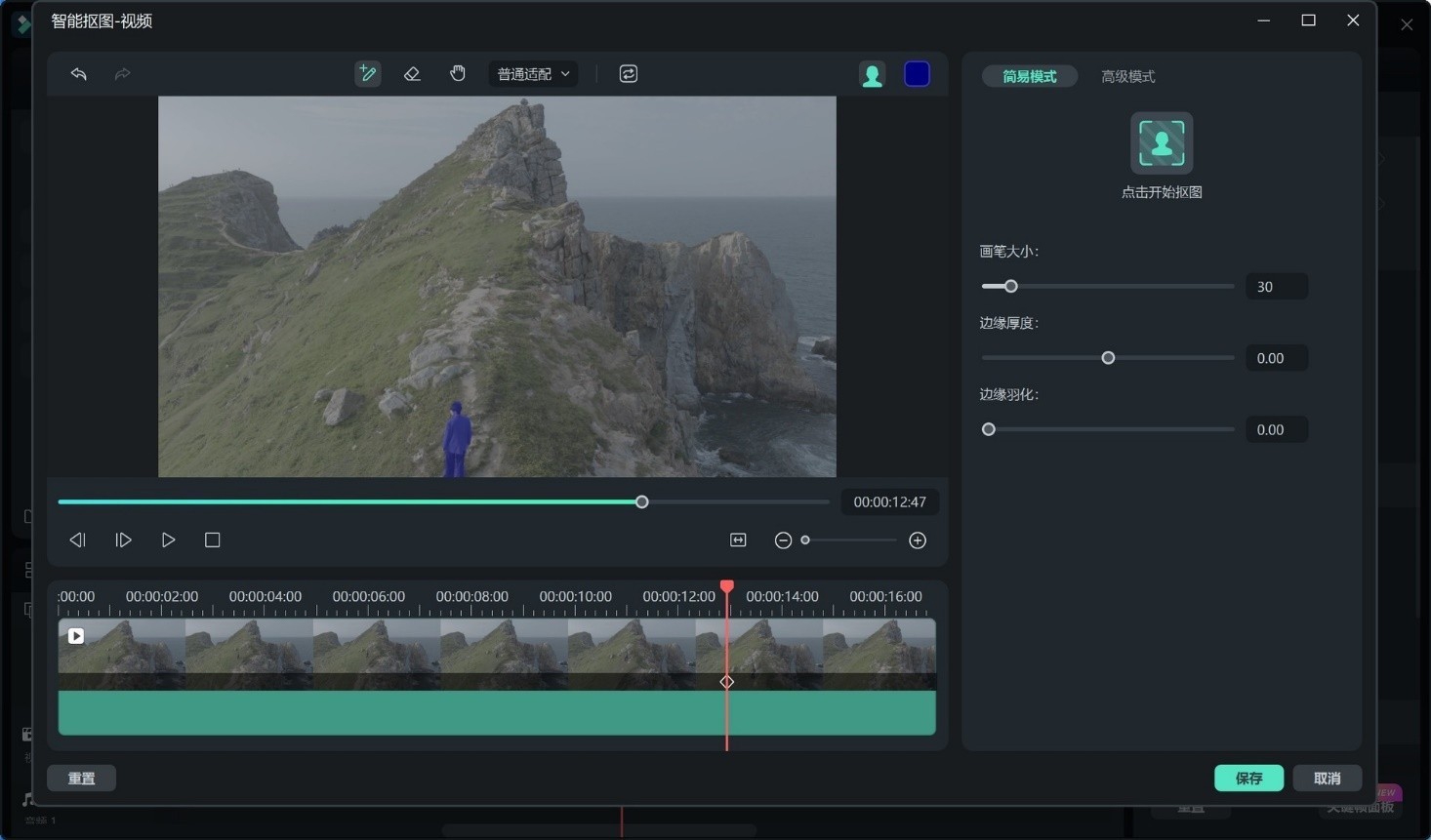The width and height of the screenshot is (1431, 840).
Task: Open the 普通适配 fit dropdown
Action: [533, 74]
